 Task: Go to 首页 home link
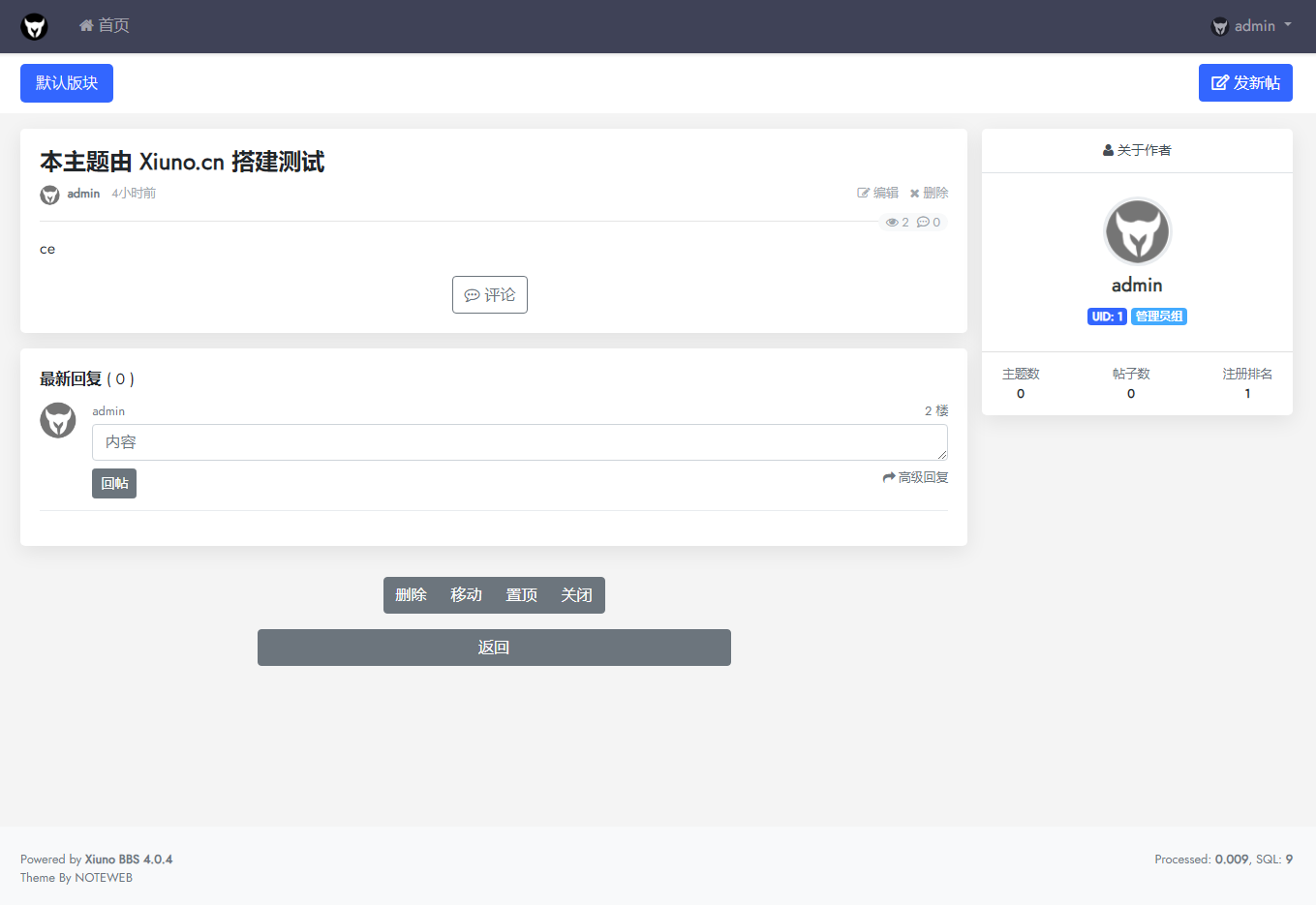pyautogui.click(x=105, y=26)
